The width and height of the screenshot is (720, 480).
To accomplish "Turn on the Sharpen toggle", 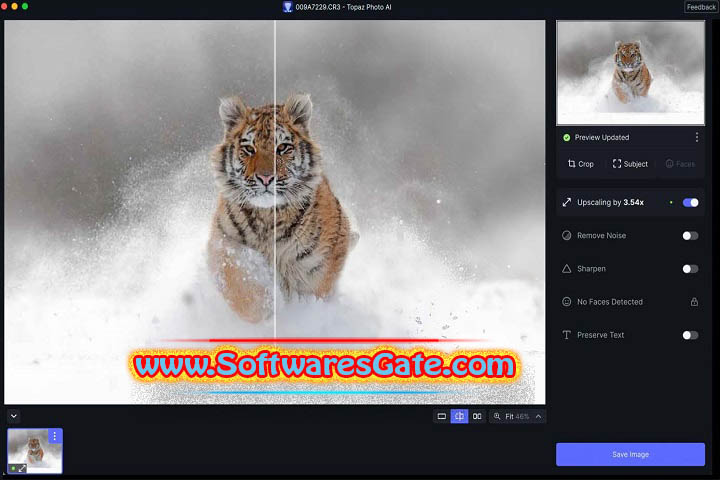I will point(690,269).
